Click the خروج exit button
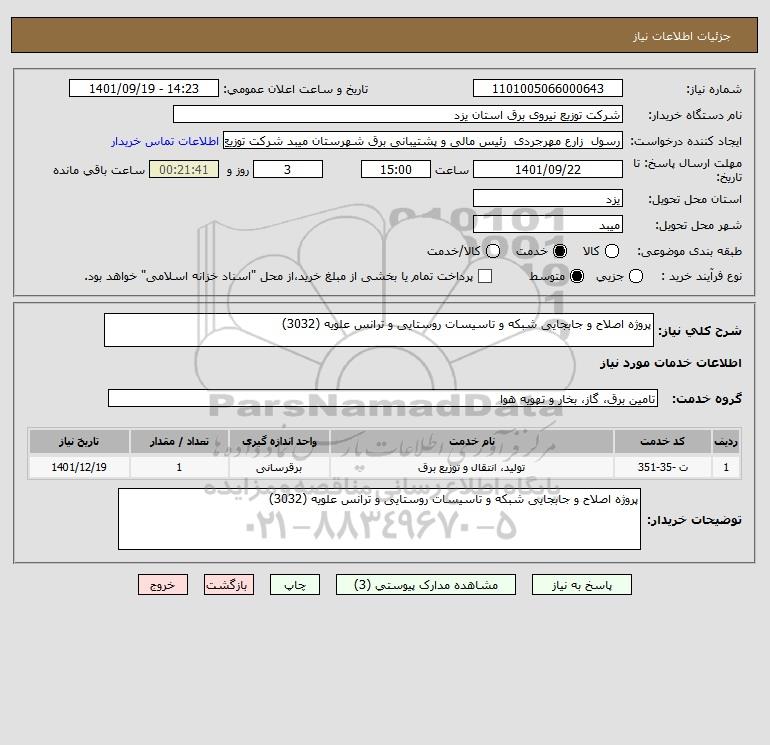 (x=163, y=585)
